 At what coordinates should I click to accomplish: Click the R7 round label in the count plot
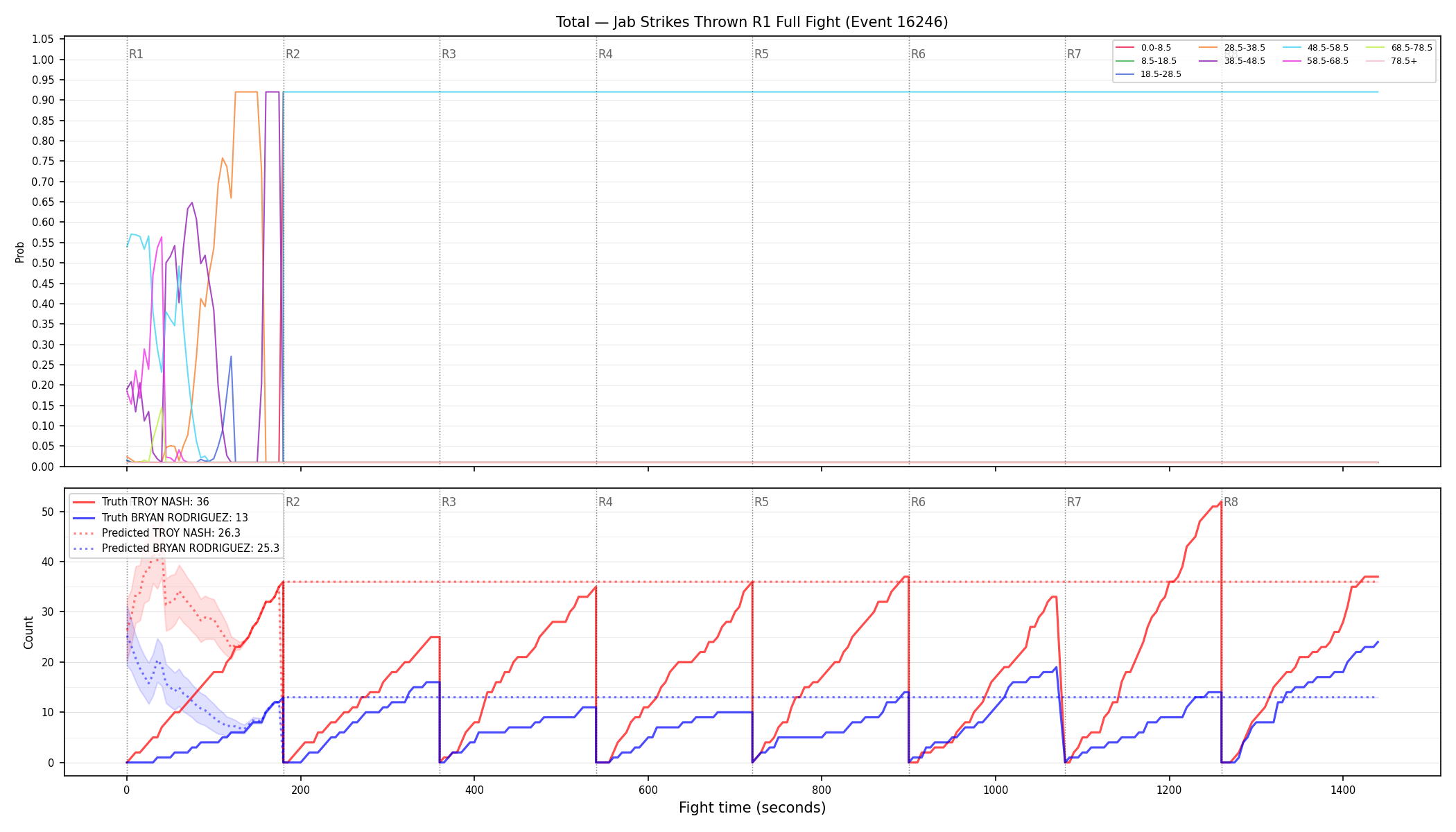point(1074,502)
